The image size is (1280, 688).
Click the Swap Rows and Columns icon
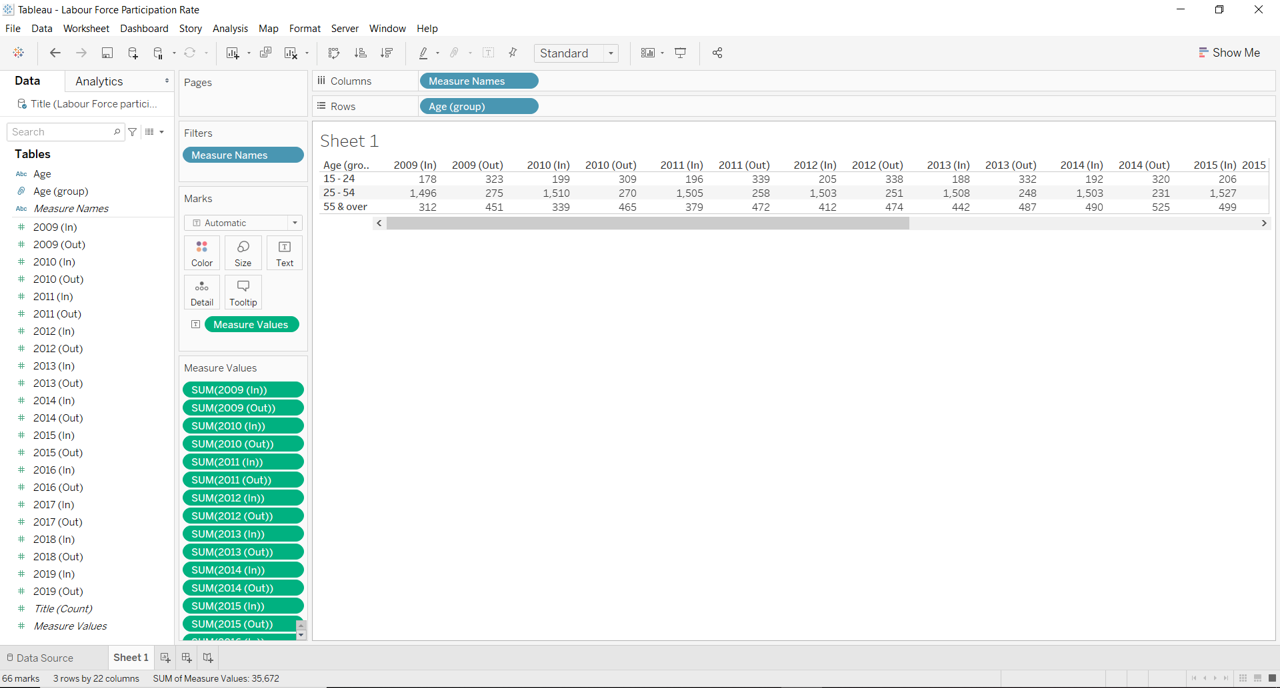pyautogui.click(x=334, y=53)
